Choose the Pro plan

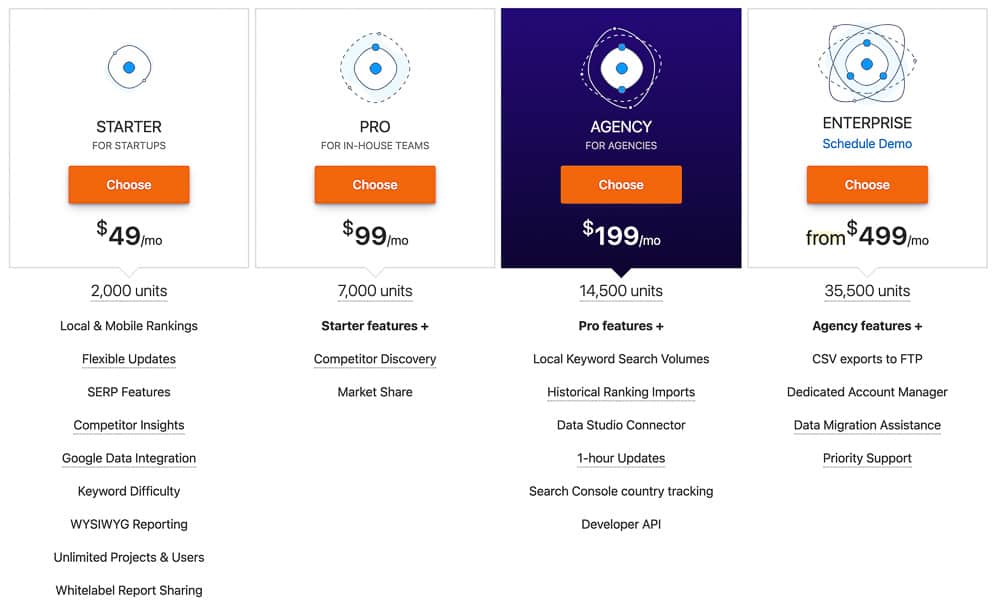point(374,184)
